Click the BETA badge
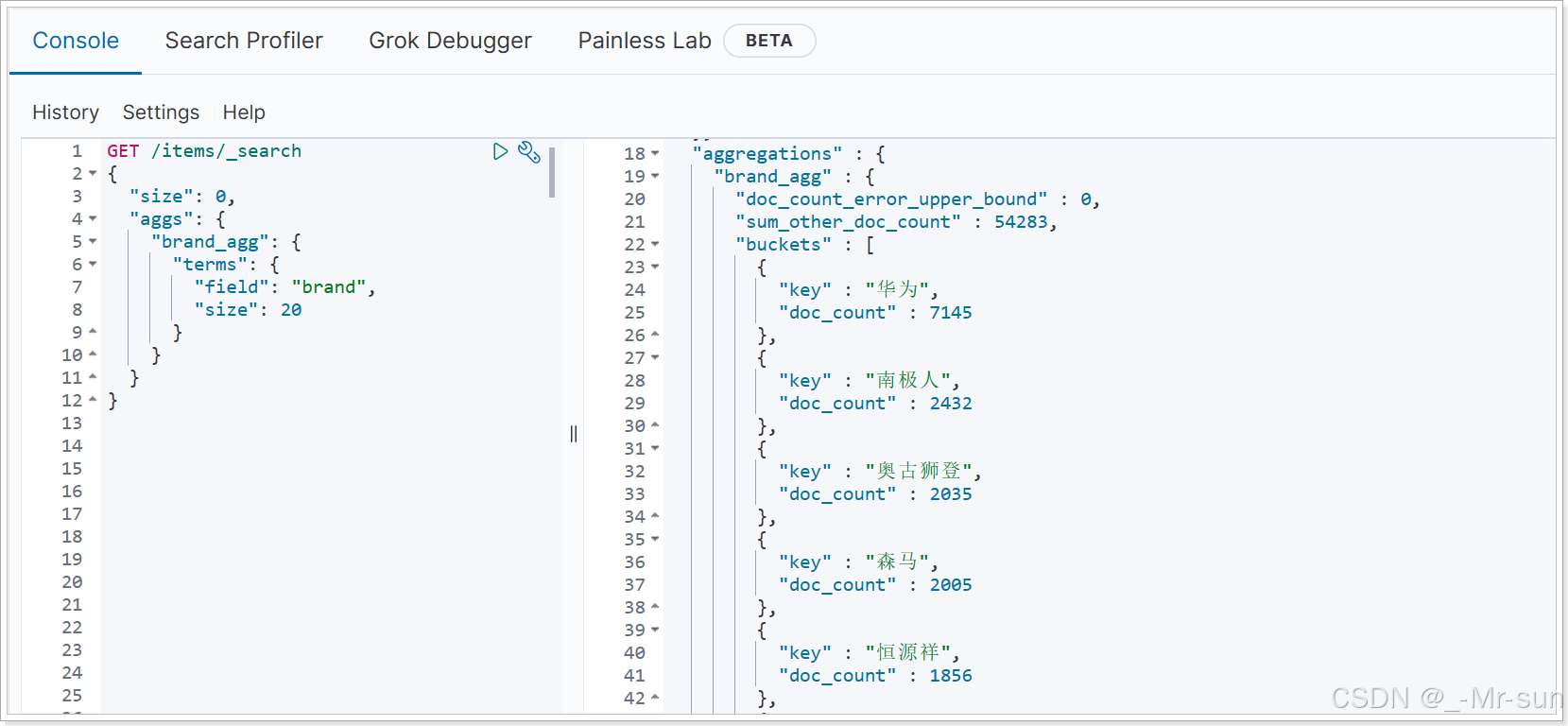The width and height of the screenshot is (1568, 726). tap(769, 41)
